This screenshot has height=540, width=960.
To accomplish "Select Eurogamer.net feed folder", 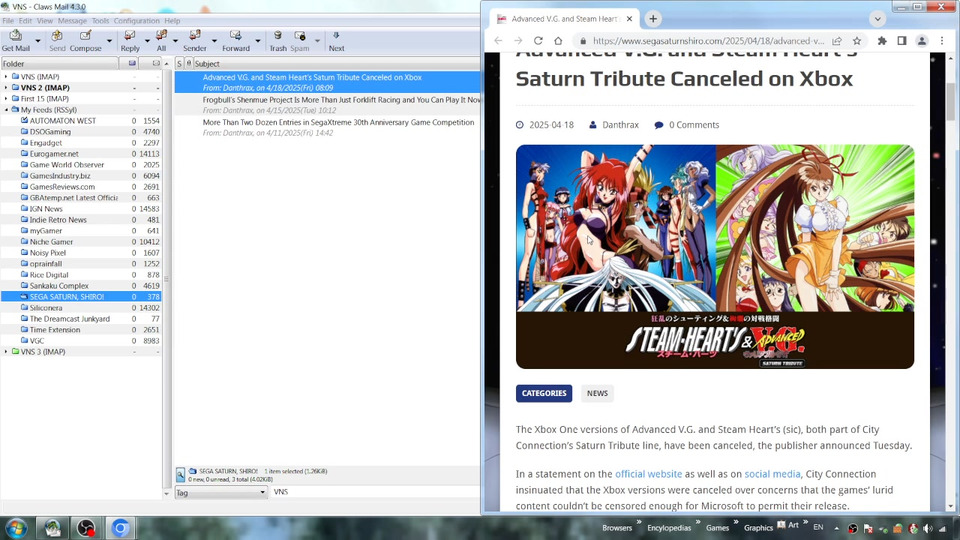I will 54,154.
